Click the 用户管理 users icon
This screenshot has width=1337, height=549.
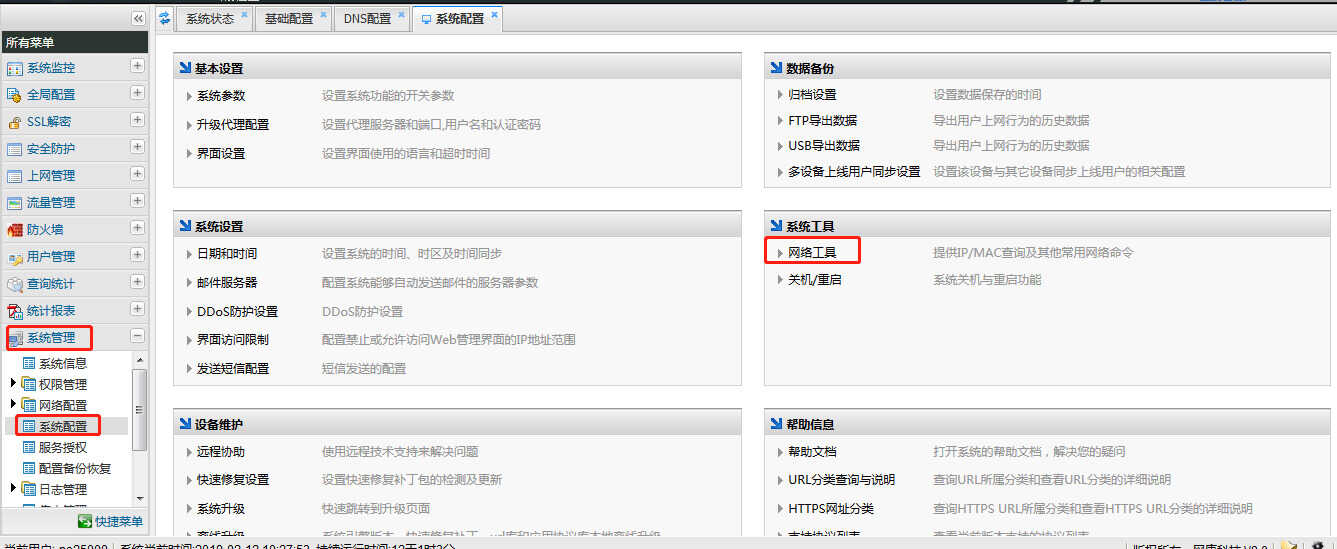coord(14,257)
